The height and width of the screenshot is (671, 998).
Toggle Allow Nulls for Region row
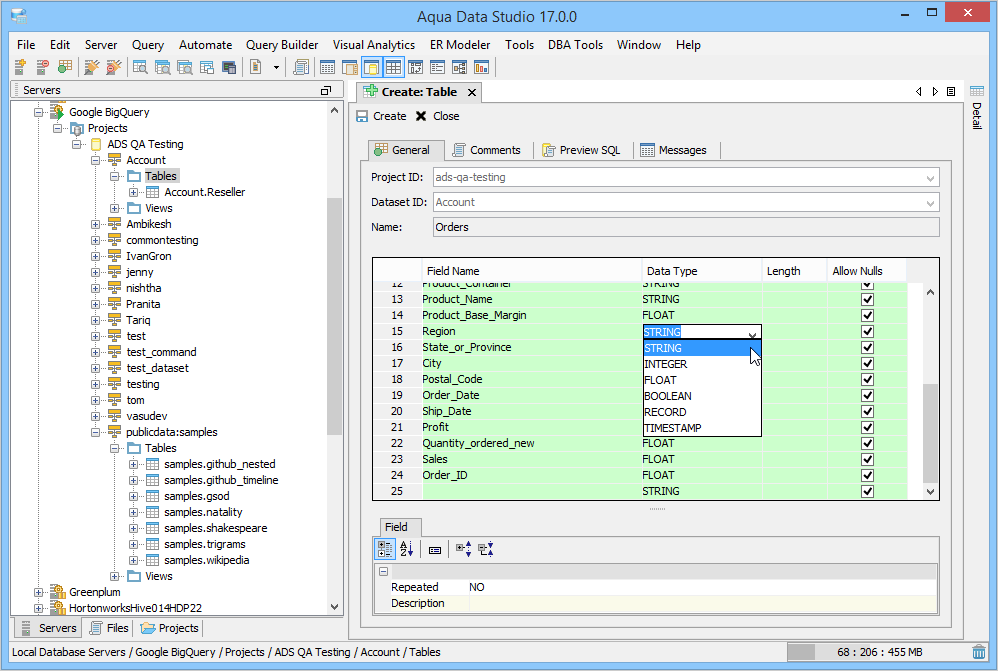(867, 331)
